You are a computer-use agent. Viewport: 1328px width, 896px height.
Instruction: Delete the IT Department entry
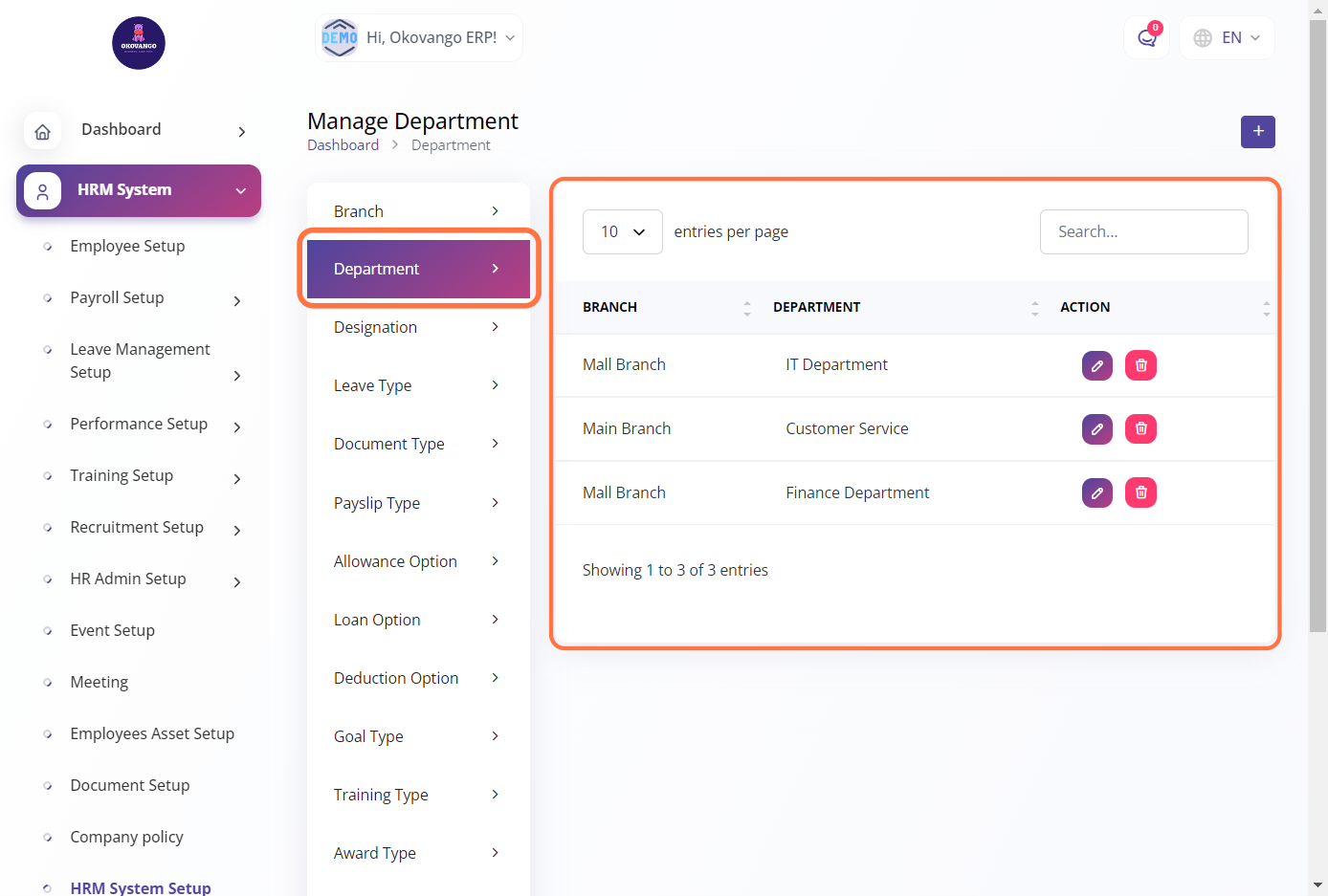1140,365
